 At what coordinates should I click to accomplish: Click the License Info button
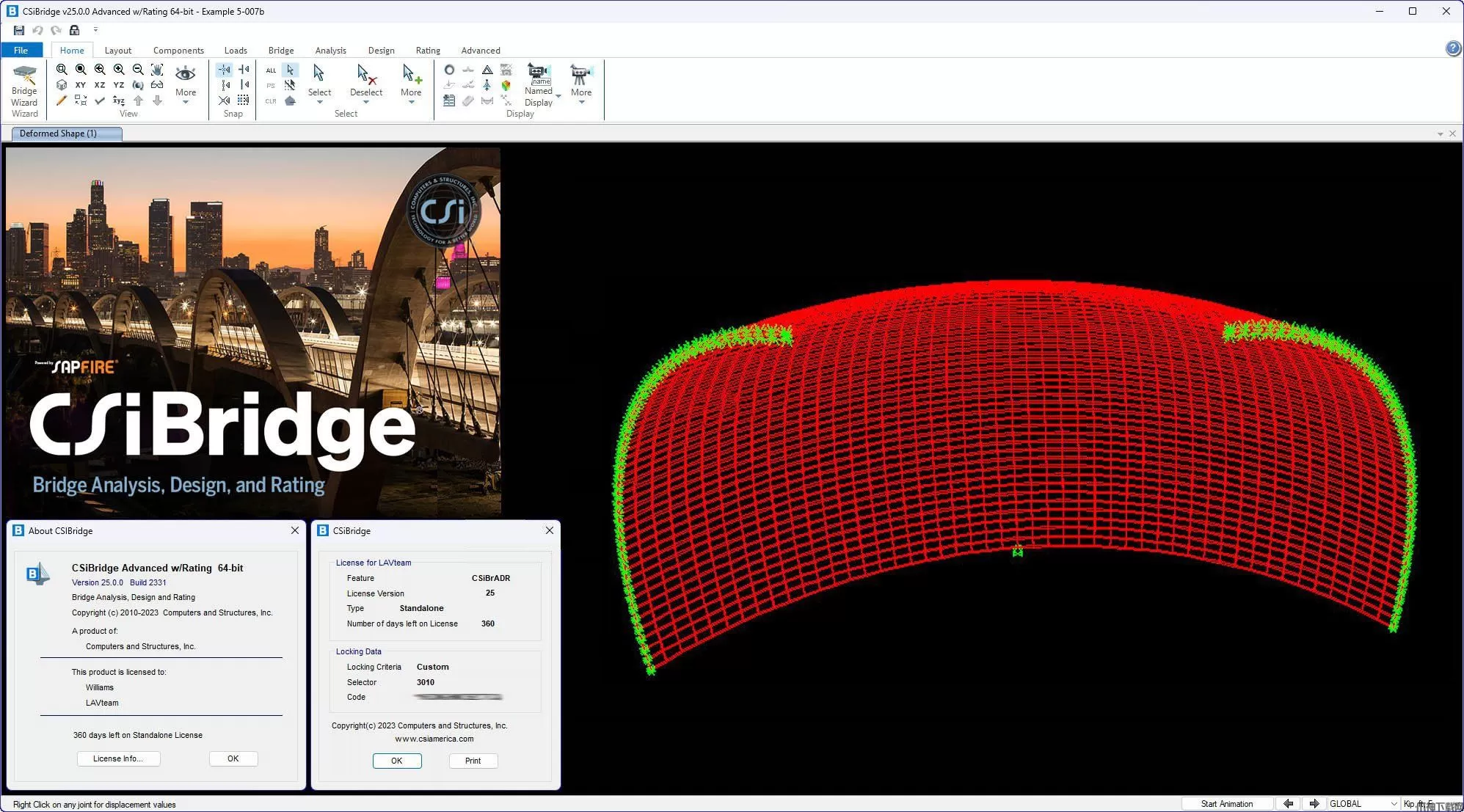pyautogui.click(x=118, y=758)
